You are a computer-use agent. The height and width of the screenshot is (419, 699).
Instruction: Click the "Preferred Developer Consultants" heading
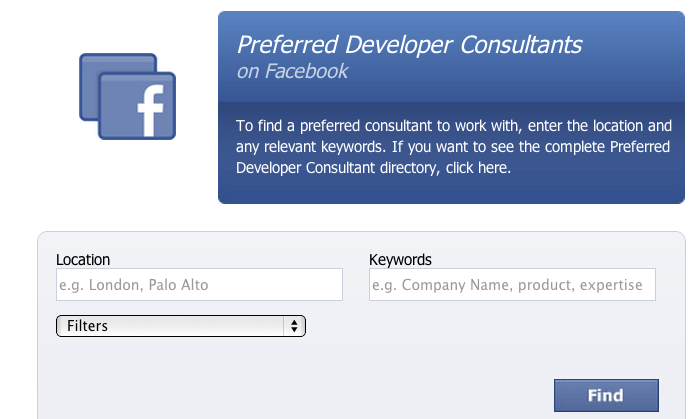pyautogui.click(x=409, y=44)
